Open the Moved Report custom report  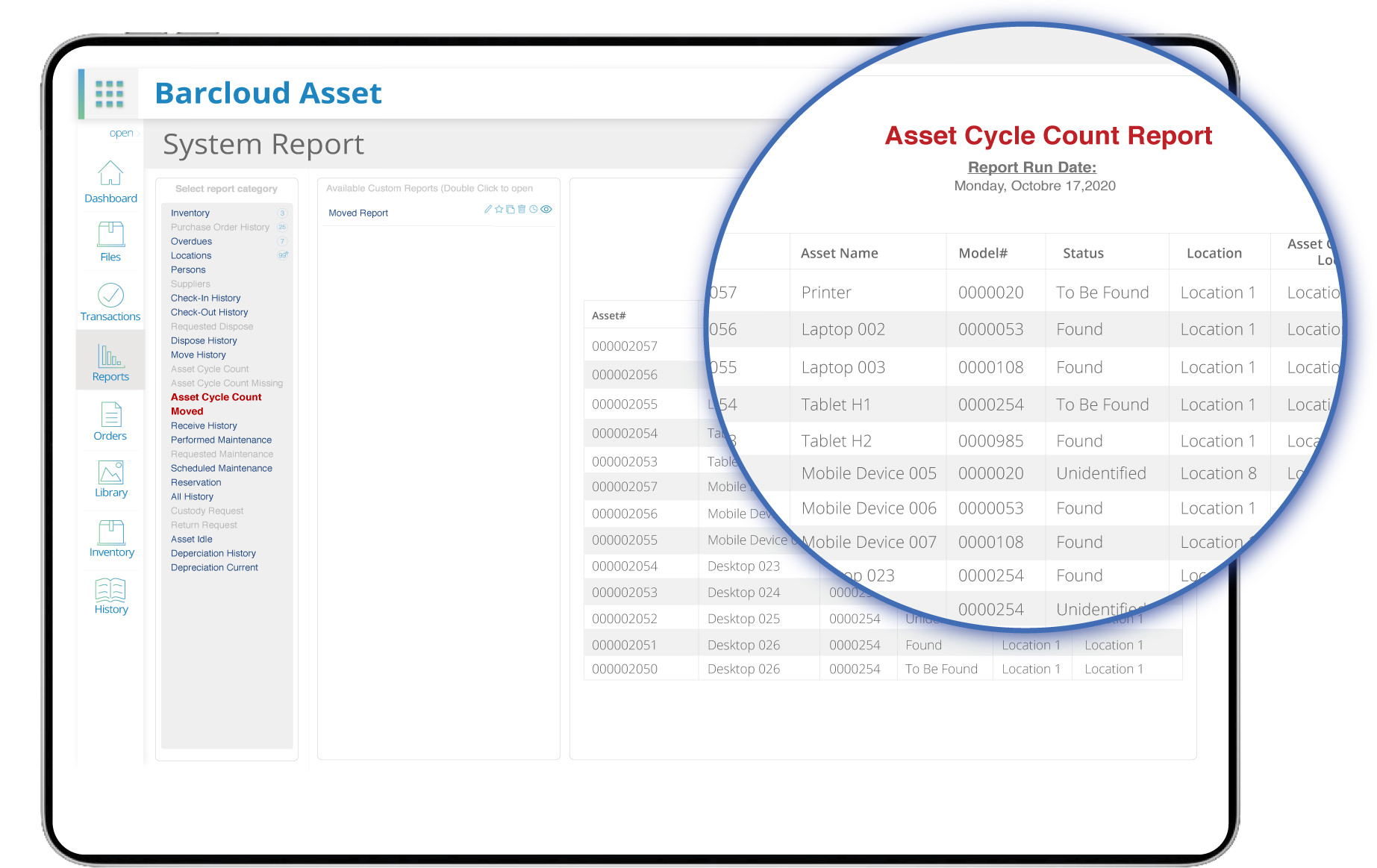pyautogui.click(x=358, y=213)
